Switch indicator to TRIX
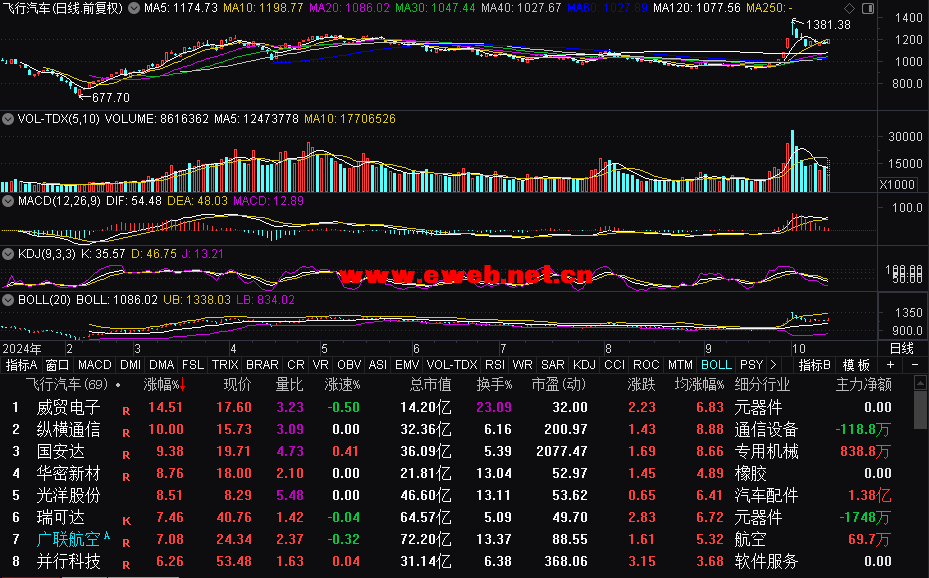Image resolution: width=929 pixels, height=578 pixels. pos(225,365)
